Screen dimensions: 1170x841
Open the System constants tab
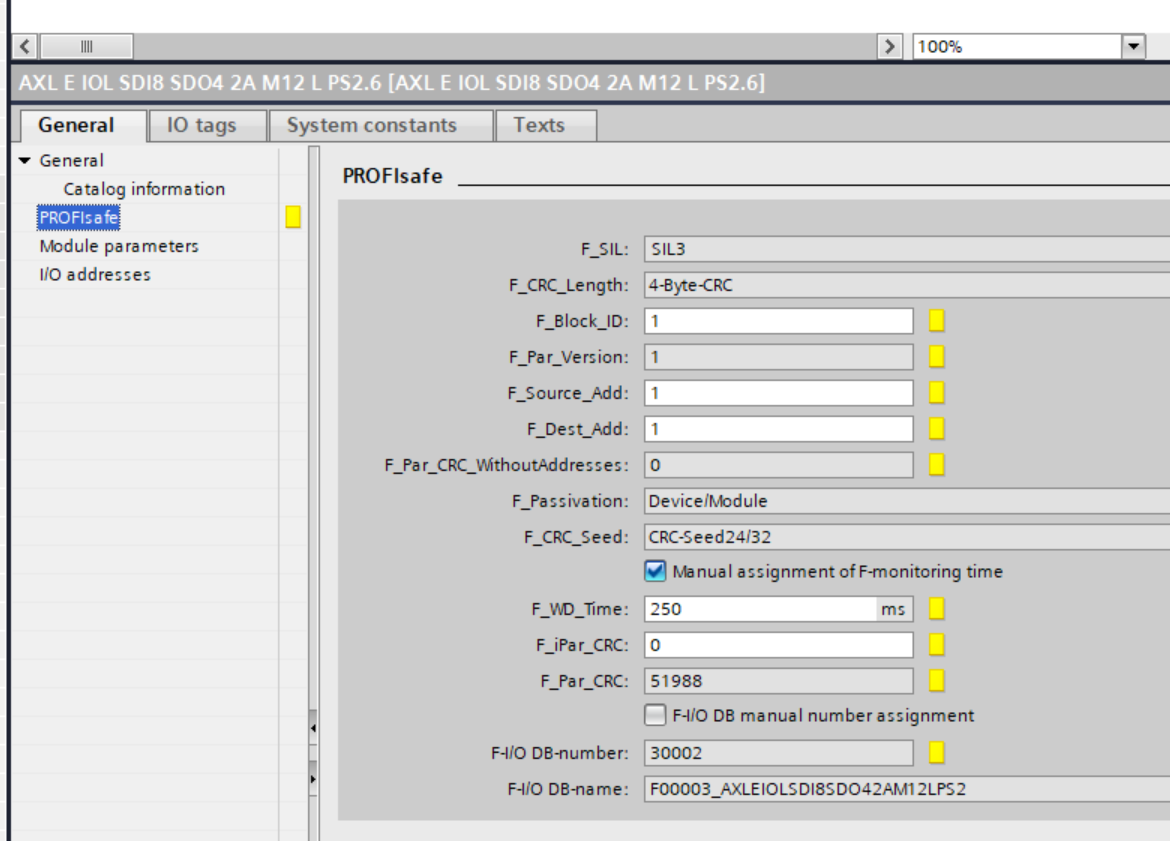tap(381, 125)
